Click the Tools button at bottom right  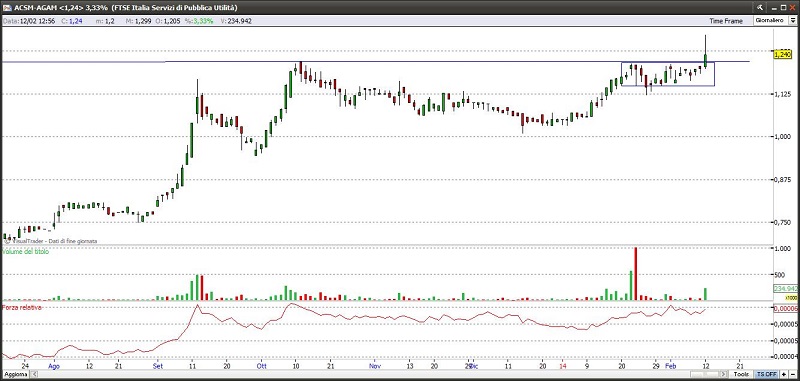[x=741, y=374]
